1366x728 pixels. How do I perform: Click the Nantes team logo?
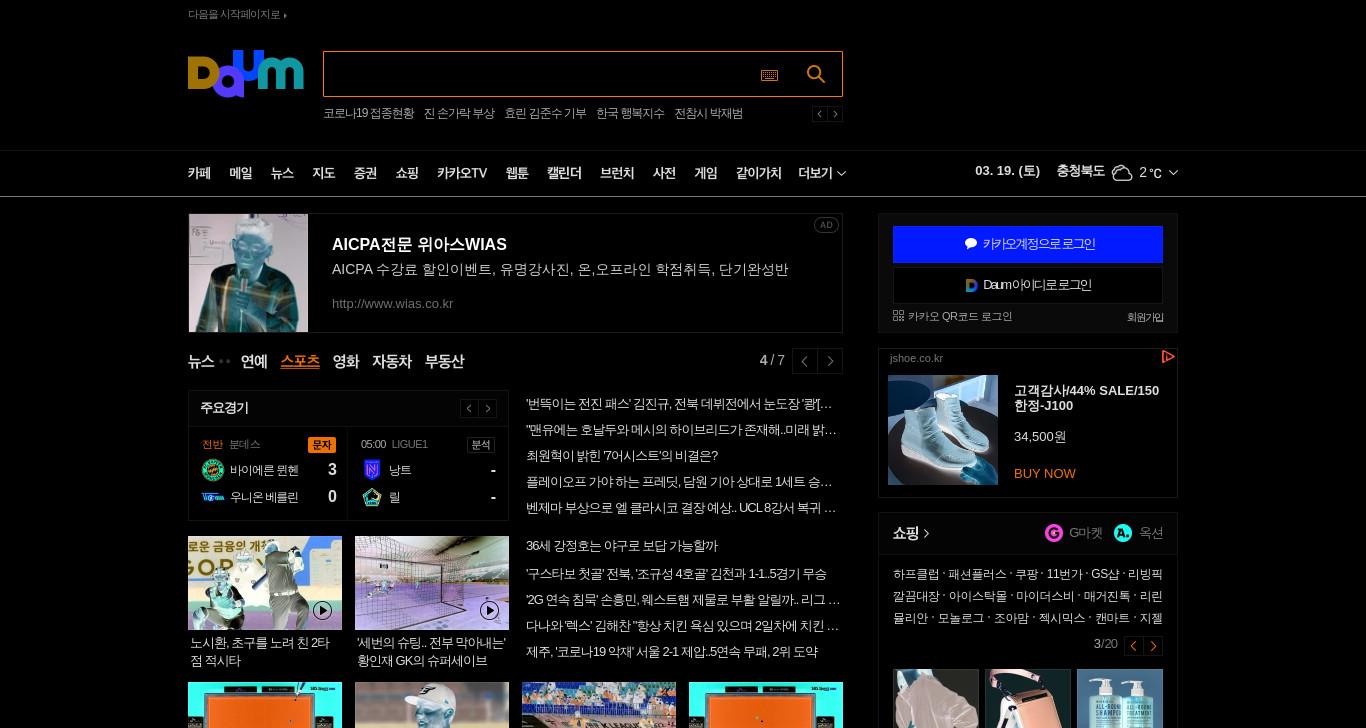(372, 470)
